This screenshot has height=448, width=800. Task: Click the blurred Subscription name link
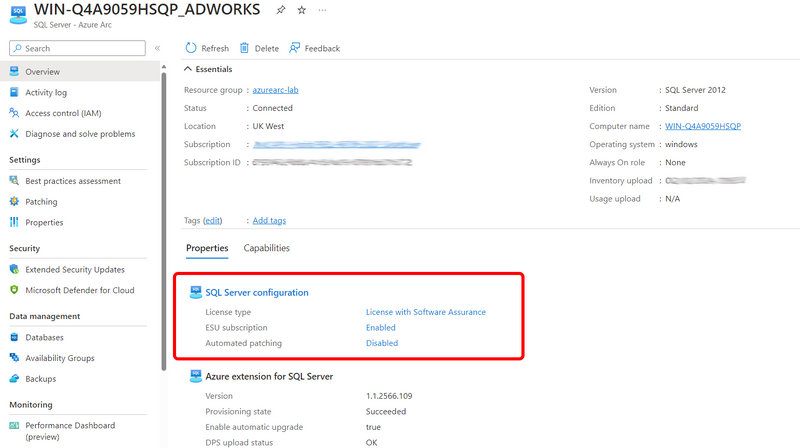pos(337,144)
